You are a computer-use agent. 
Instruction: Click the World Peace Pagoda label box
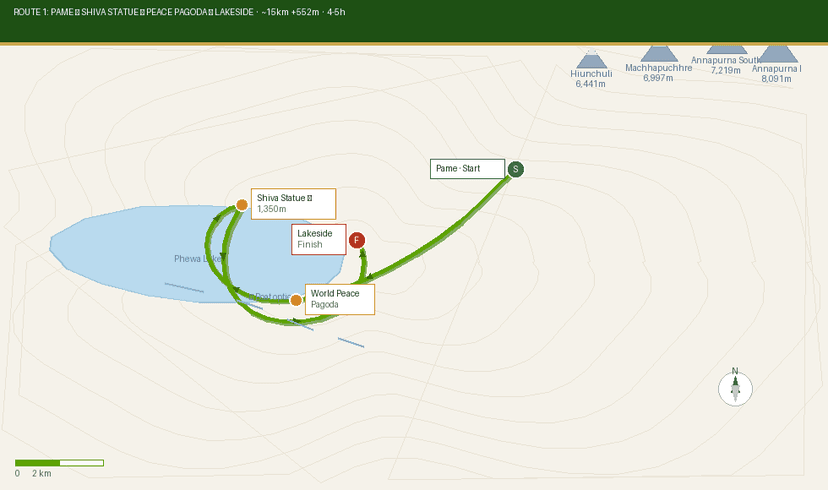point(339,299)
